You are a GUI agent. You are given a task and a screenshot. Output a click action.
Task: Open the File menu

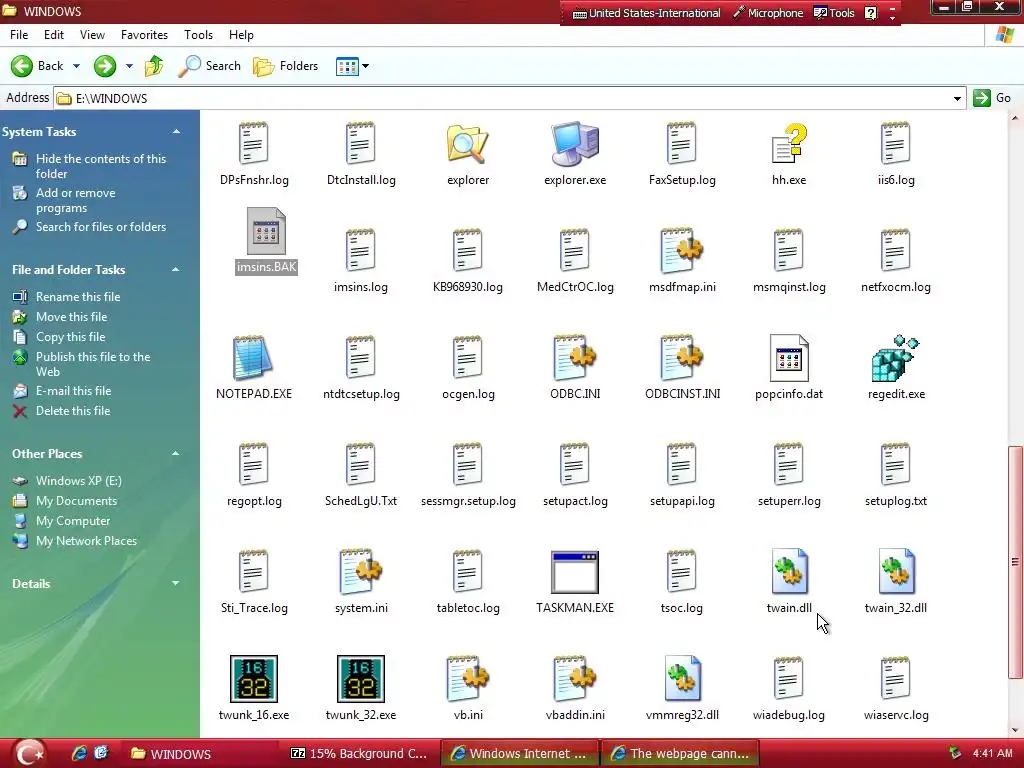[x=19, y=35]
